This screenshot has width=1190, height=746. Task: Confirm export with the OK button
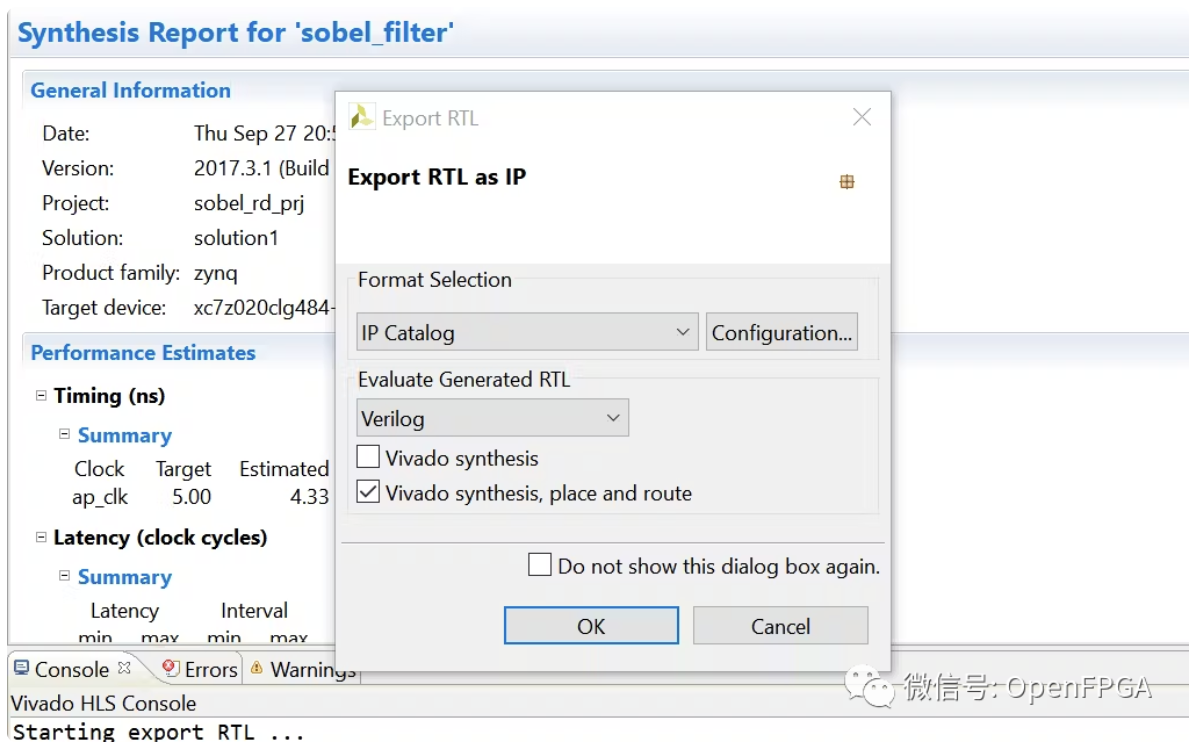pos(591,626)
